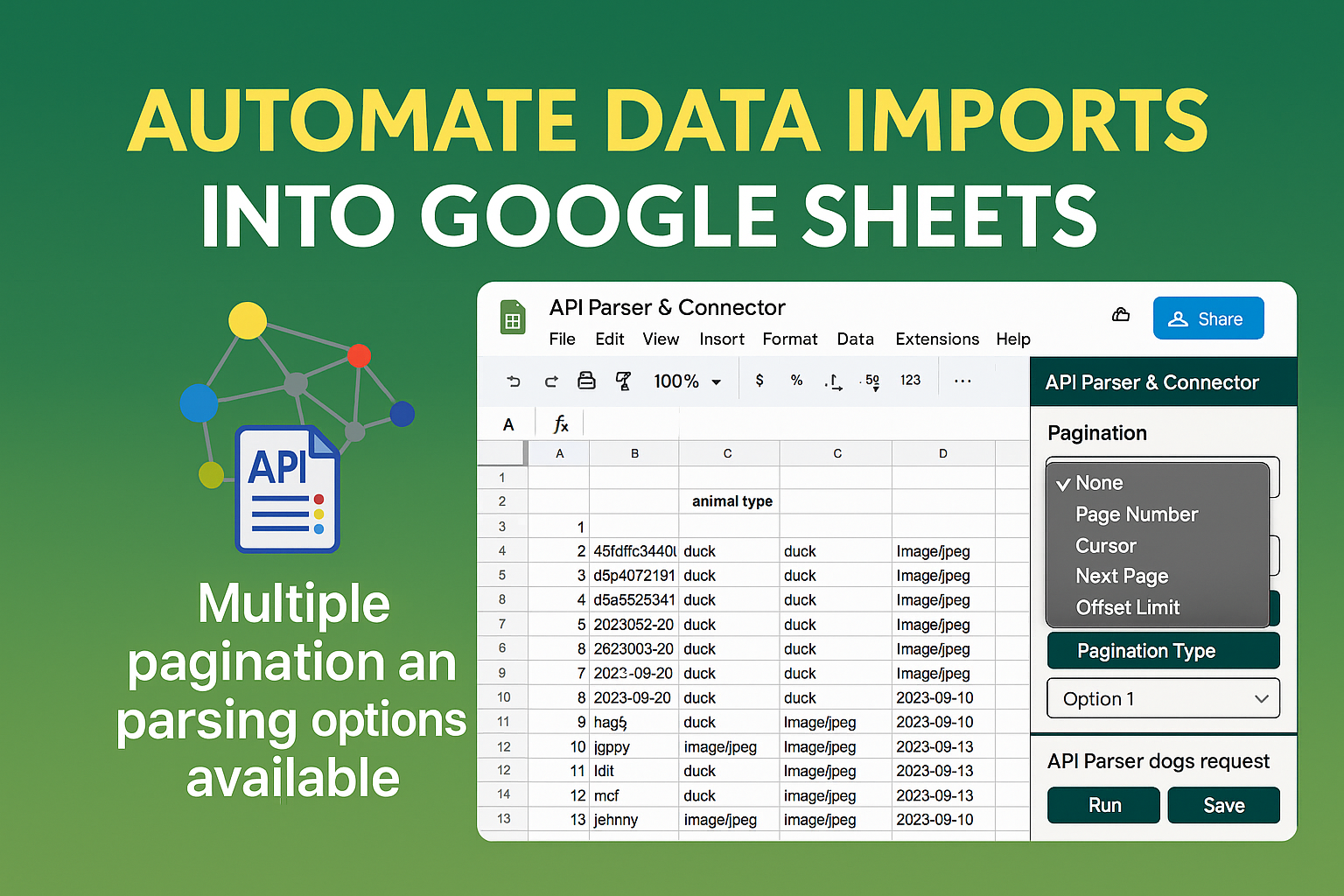Click the API document illustration icon

point(287,488)
